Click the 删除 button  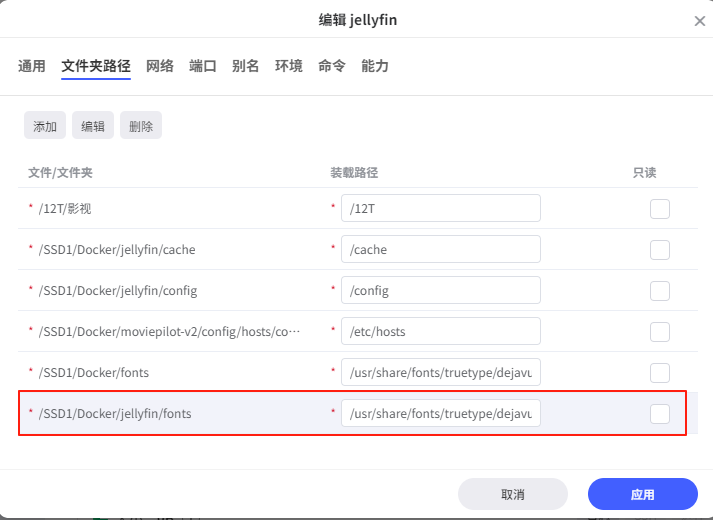[141, 125]
